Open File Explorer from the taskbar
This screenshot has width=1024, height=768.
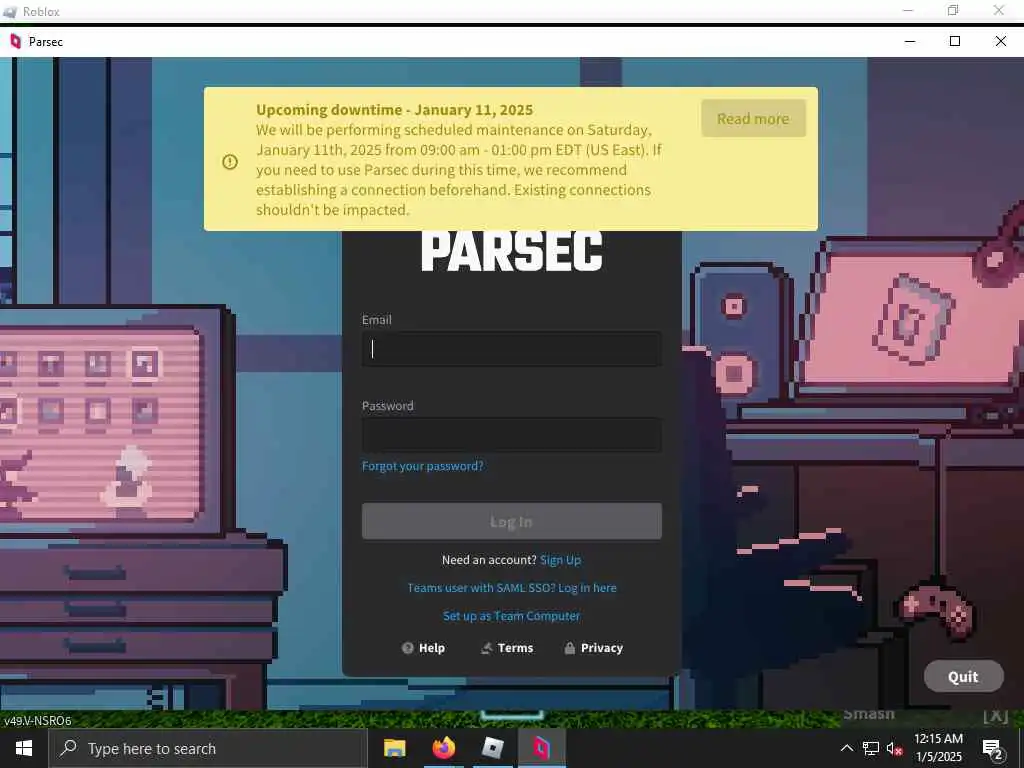point(394,748)
